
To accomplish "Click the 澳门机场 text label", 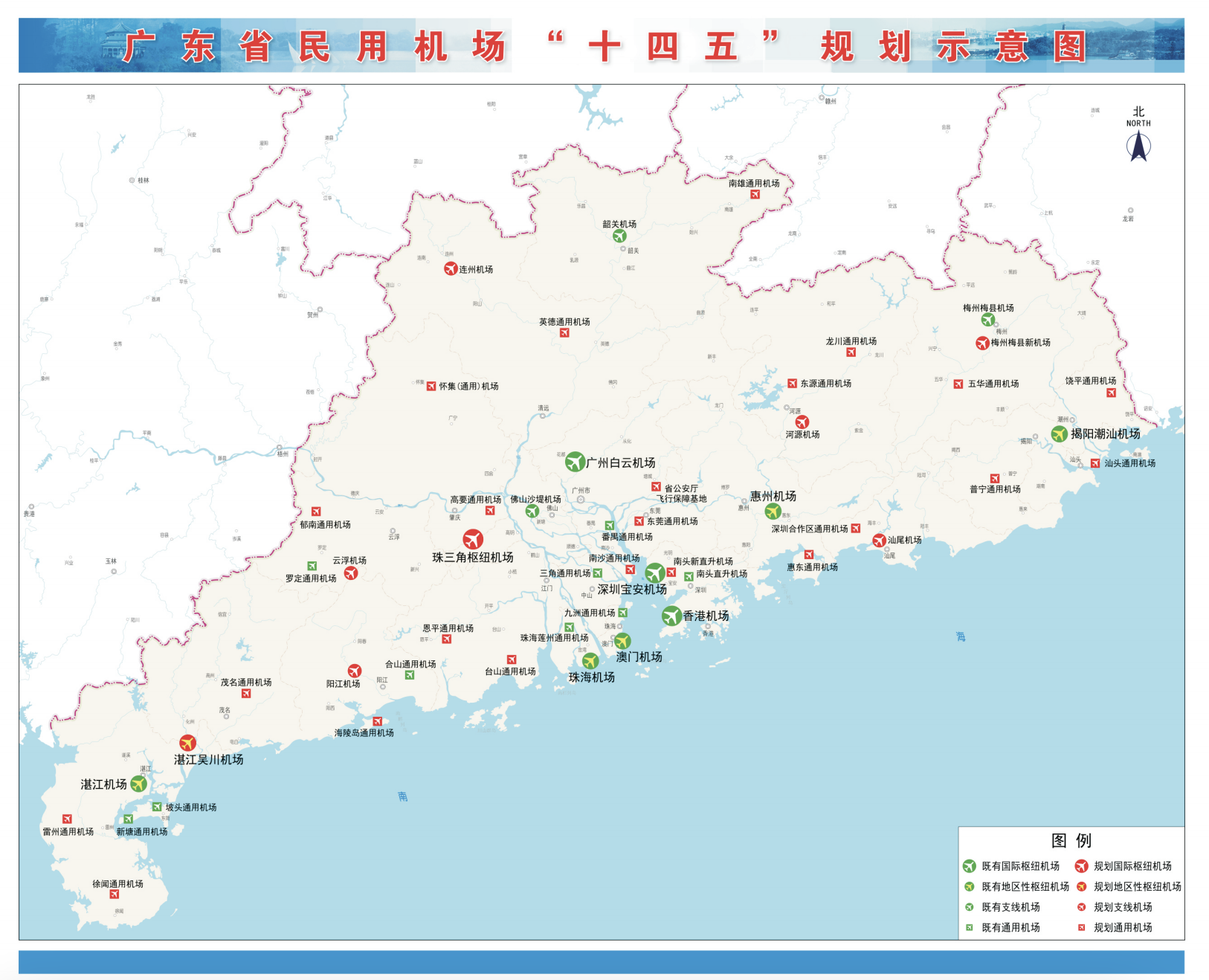I will click(639, 657).
